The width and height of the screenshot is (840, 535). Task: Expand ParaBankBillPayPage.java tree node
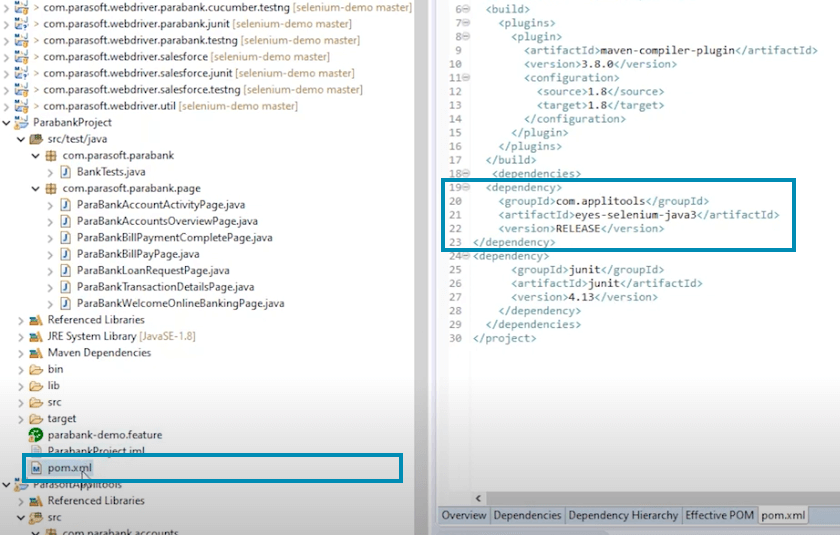tap(51, 254)
